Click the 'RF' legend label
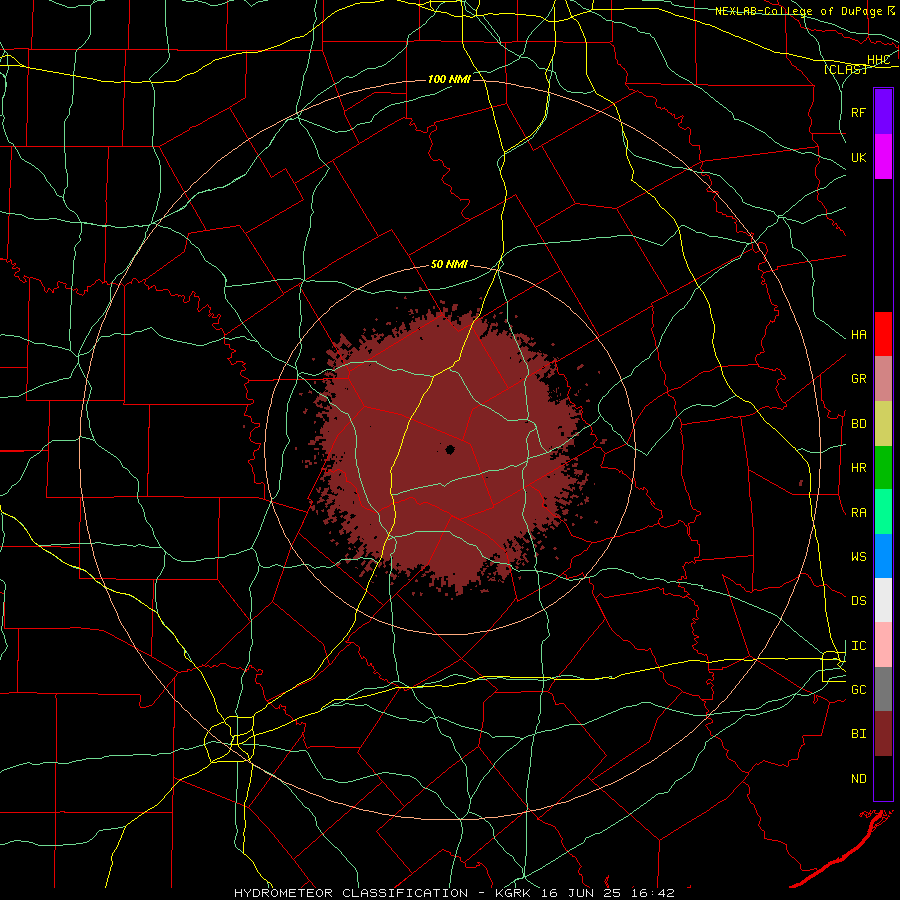Image resolution: width=900 pixels, height=900 pixels. (858, 112)
